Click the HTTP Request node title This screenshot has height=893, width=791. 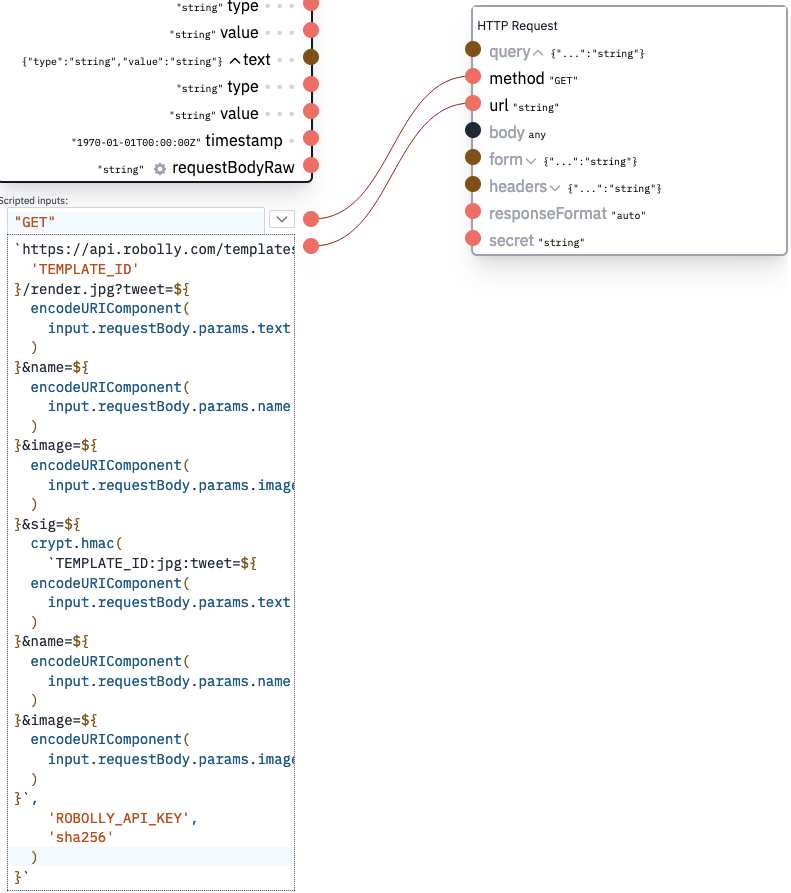517,26
